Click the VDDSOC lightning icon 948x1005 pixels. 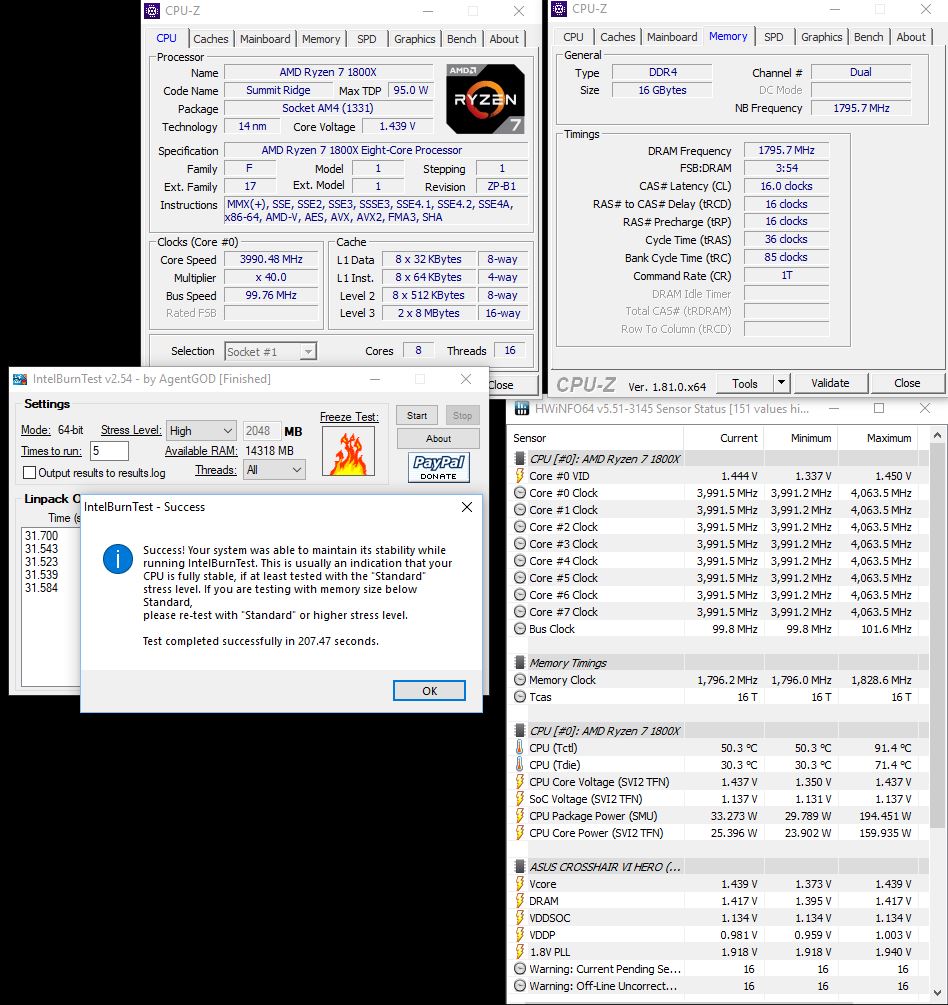[x=520, y=918]
